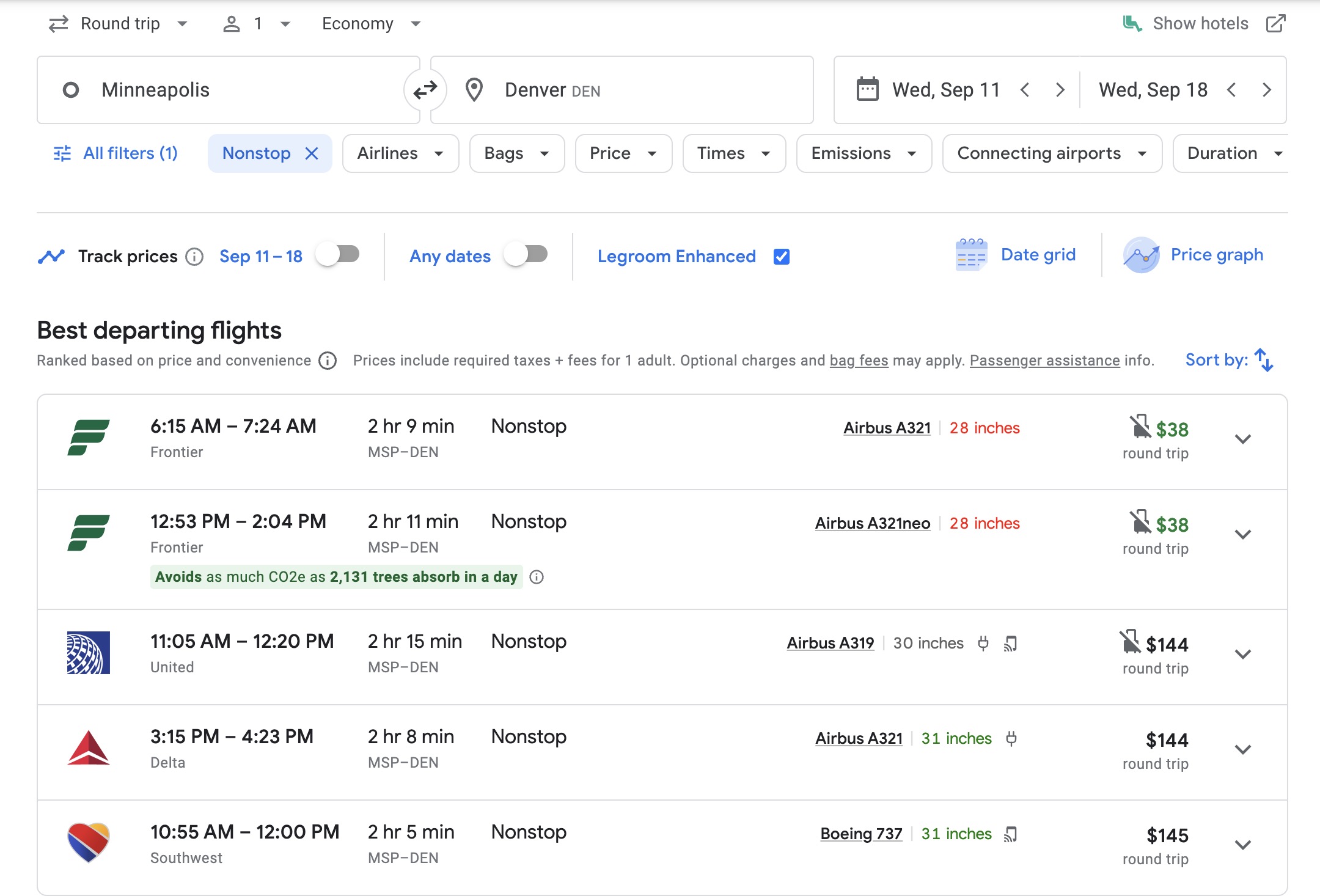
Task: Open the Emissions filter menu
Action: (863, 153)
